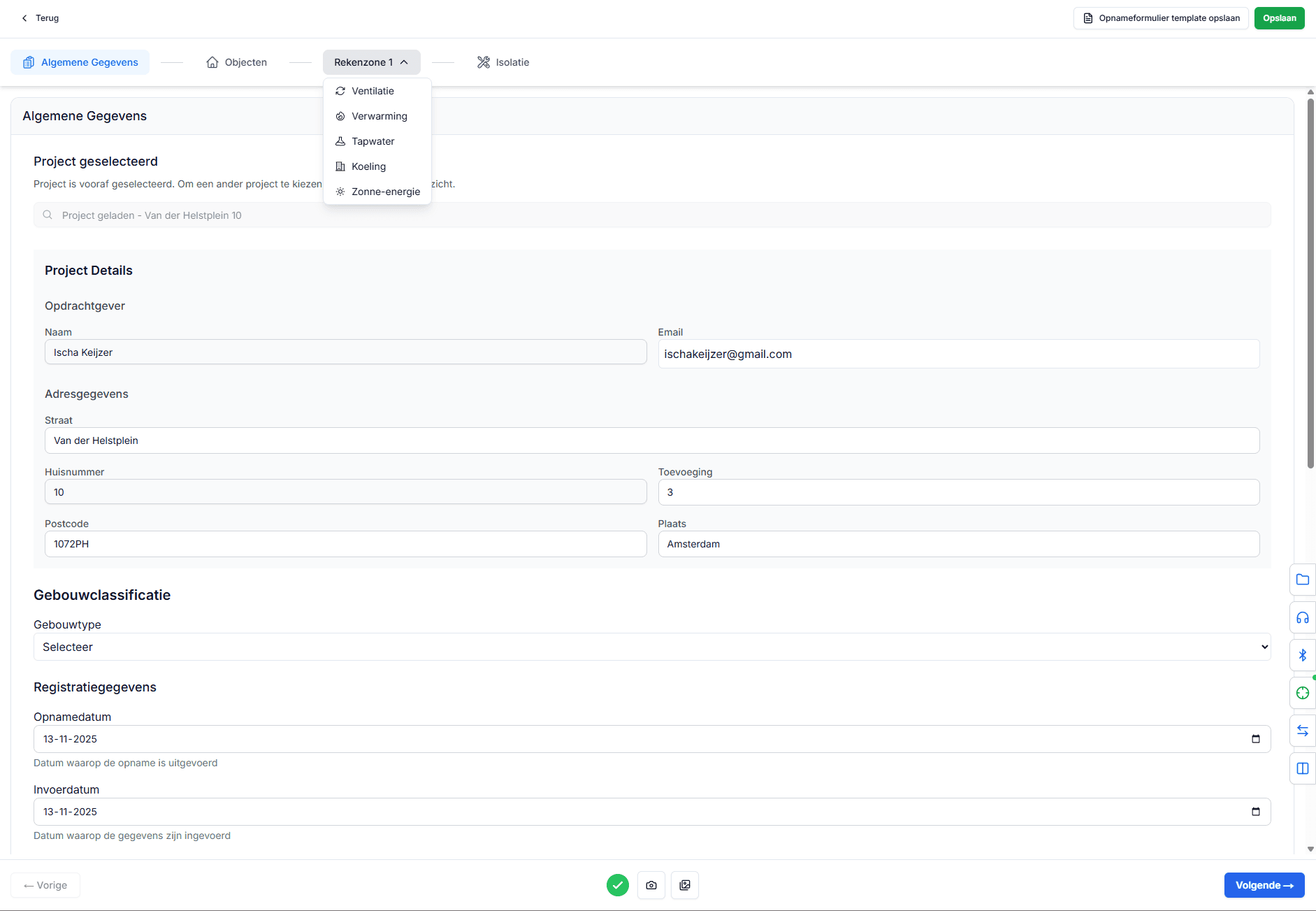Select Koeling in the Rekenzone menu
Viewport: 1316px width, 911px height.
click(369, 166)
